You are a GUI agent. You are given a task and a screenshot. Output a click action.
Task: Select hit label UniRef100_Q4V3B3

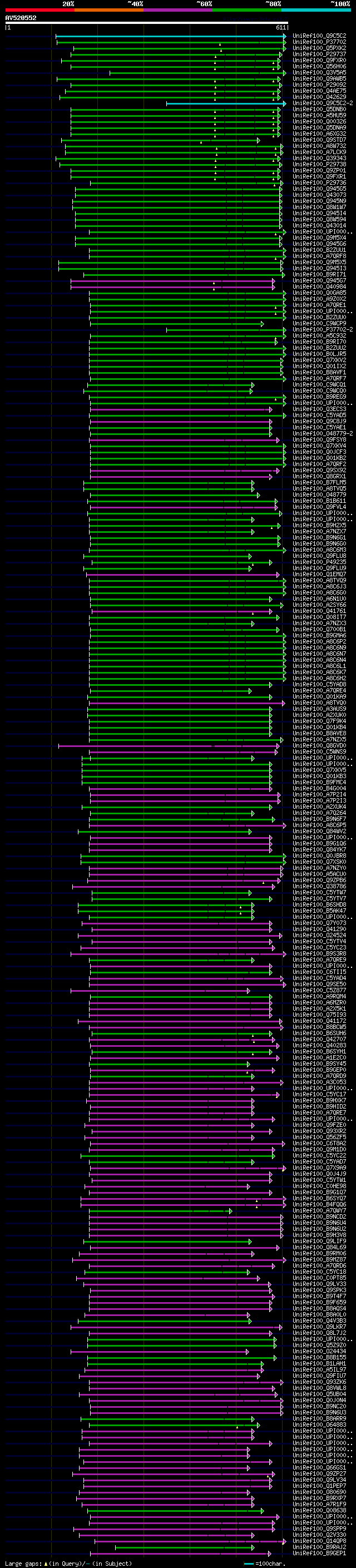tap(319, 1321)
